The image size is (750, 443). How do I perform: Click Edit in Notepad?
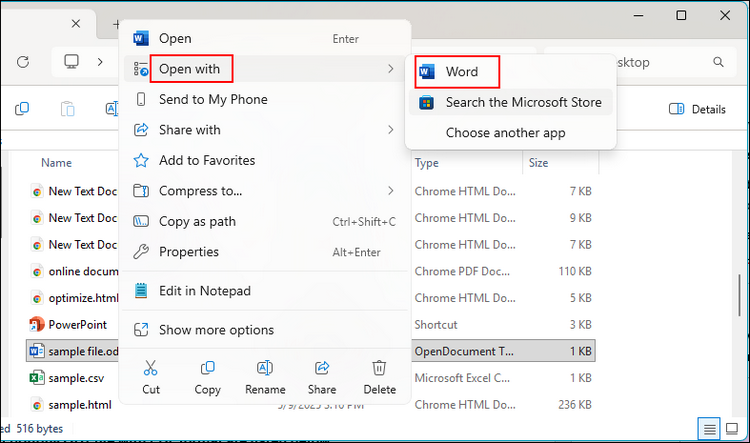[x=265, y=291]
